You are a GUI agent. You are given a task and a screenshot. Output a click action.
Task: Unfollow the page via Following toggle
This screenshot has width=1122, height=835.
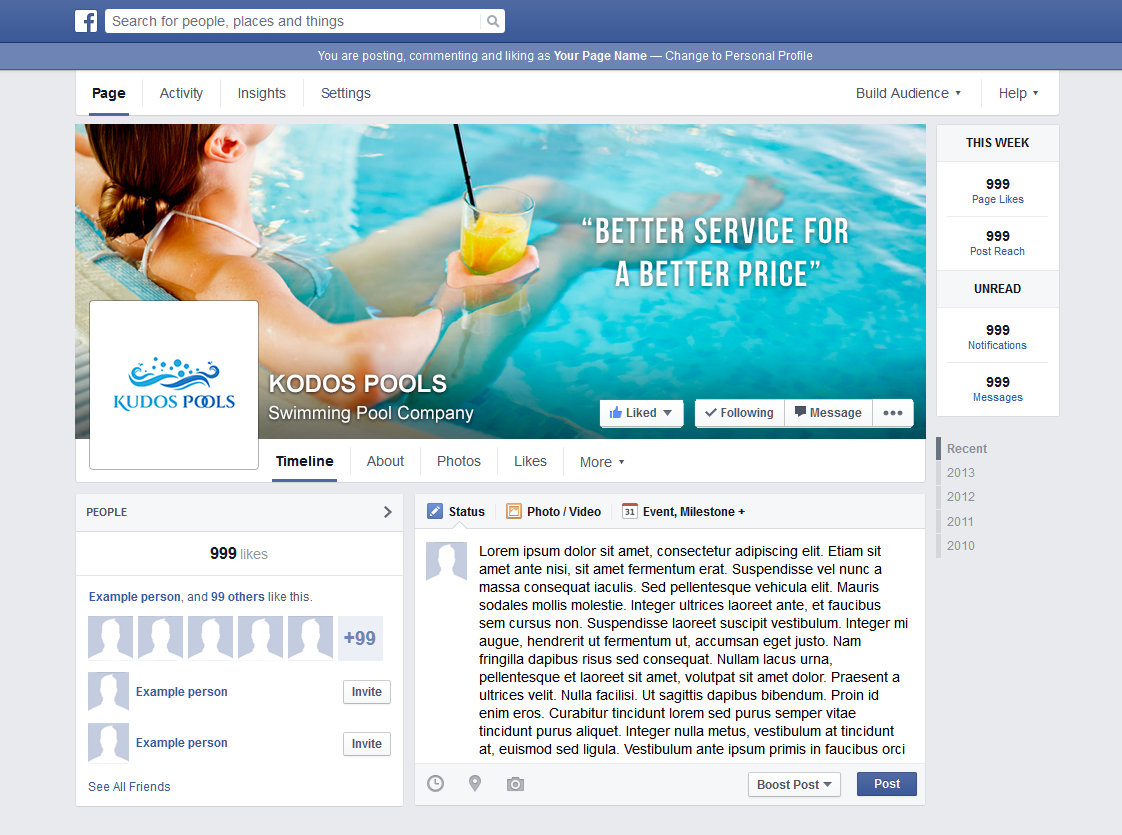tap(739, 412)
